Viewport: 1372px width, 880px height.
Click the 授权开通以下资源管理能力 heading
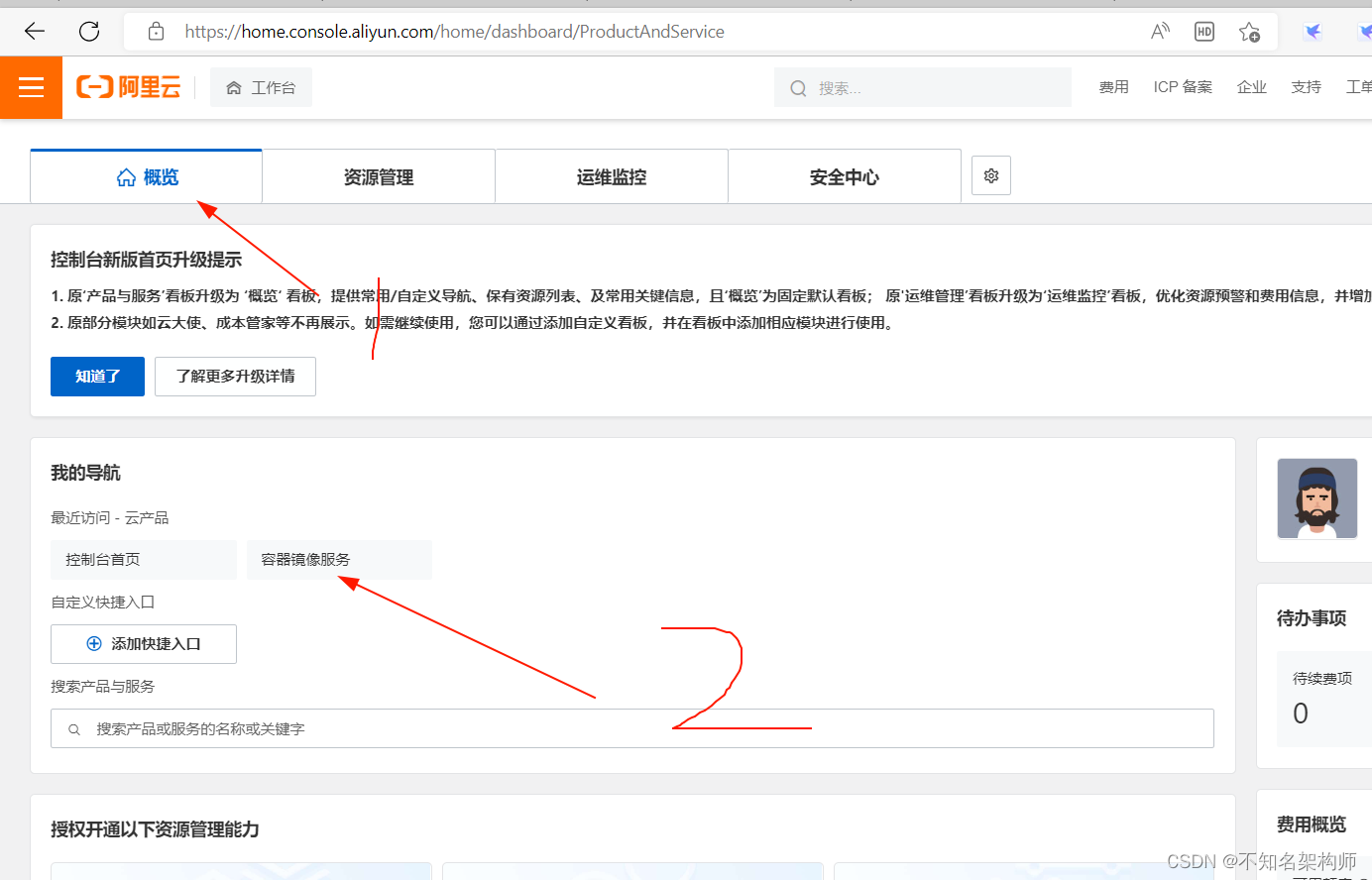pyautogui.click(x=155, y=829)
